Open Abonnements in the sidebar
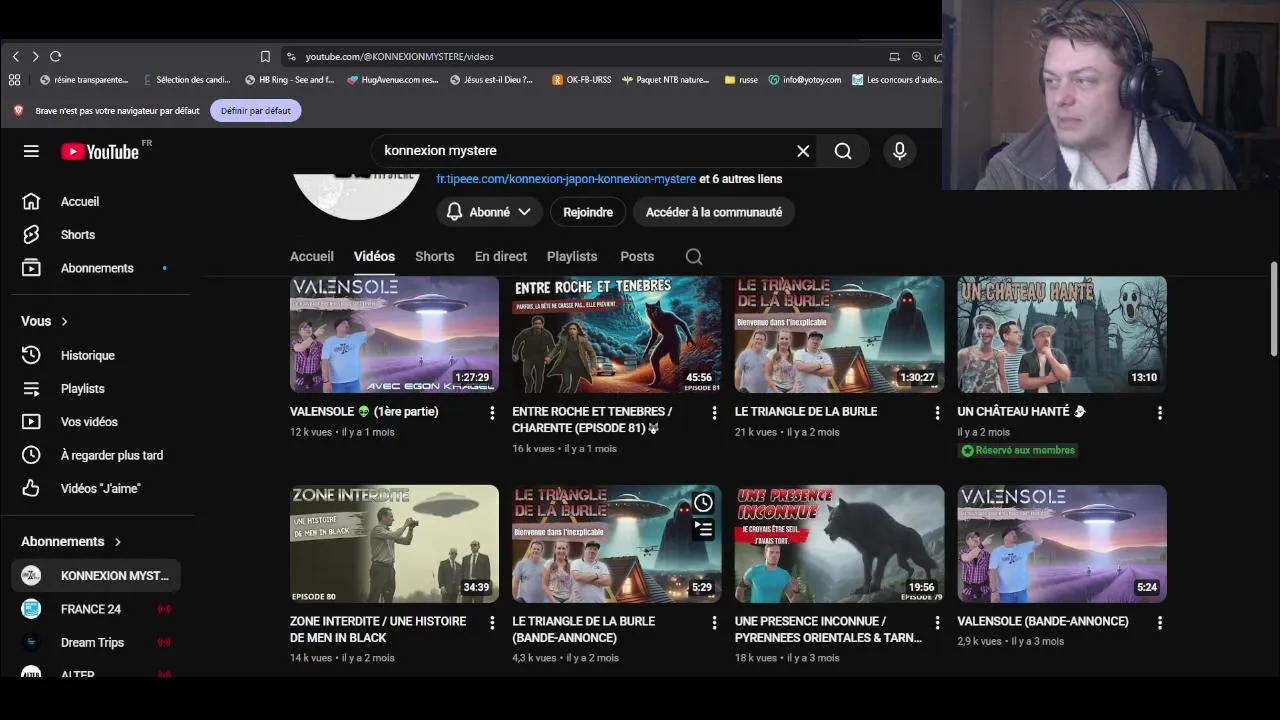The width and height of the screenshot is (1280, 720). click(x=97, y=268)
